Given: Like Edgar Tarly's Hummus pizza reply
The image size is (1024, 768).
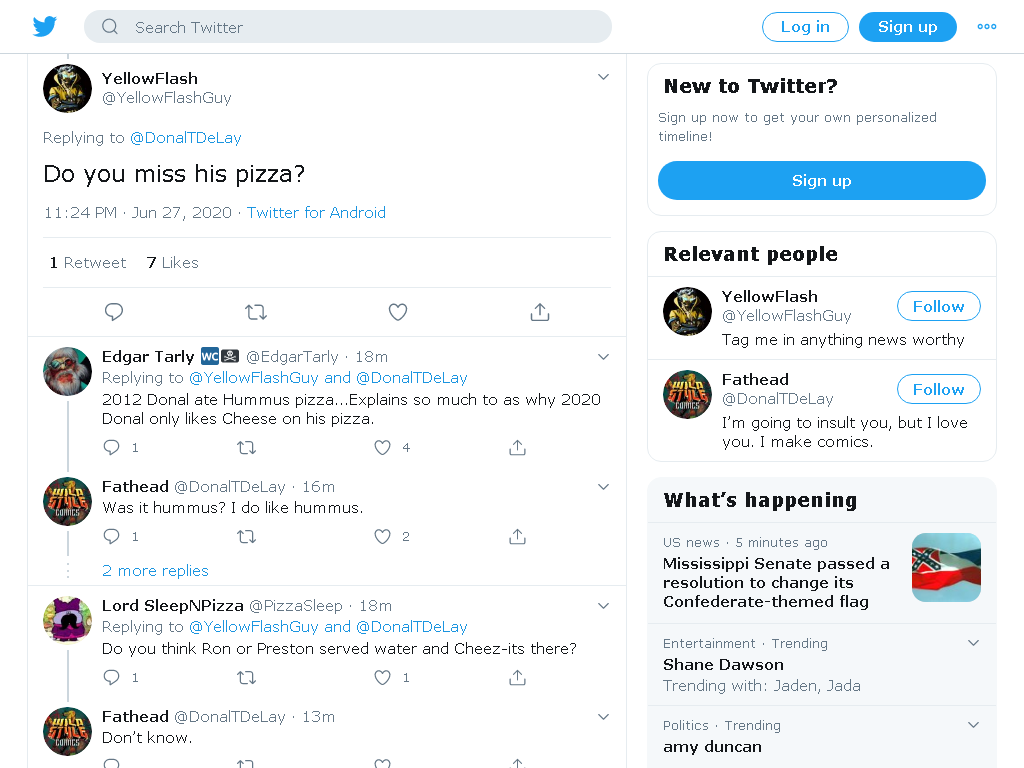Looking at the screenshot, I should coord(382,447).
